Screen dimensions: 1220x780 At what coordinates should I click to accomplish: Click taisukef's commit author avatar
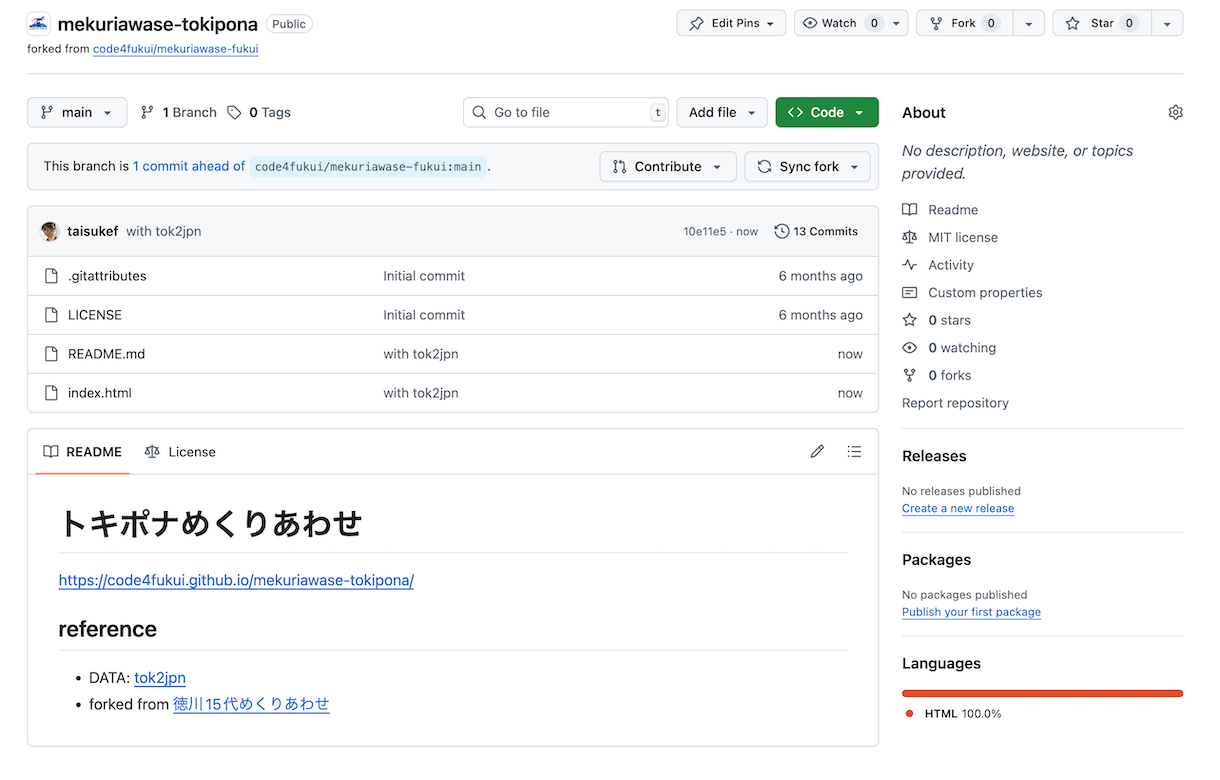(49, 232)
